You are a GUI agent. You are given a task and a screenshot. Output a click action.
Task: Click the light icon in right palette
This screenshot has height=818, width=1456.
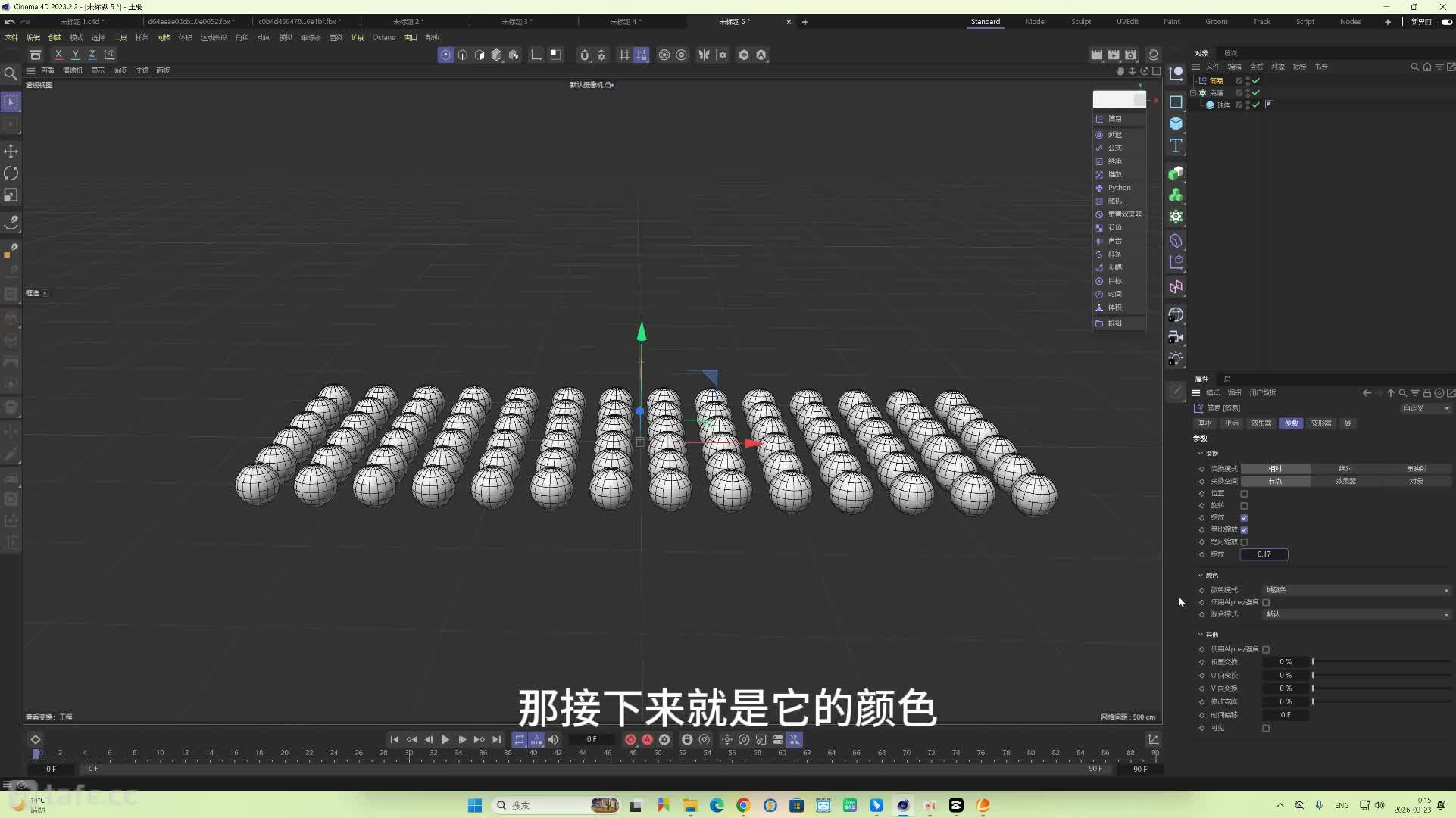[1176, 358]
